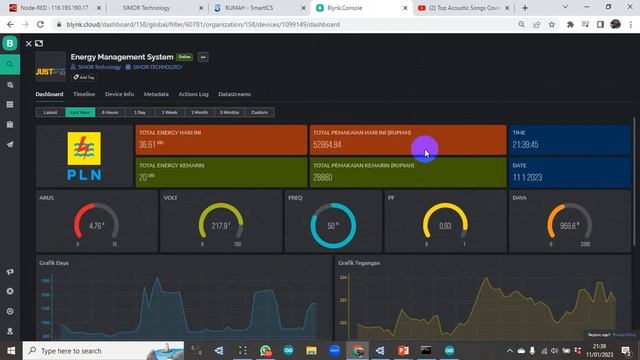Open the megaphone announcements icon in the sidebar
640x360 pixels.
[10, 271]
